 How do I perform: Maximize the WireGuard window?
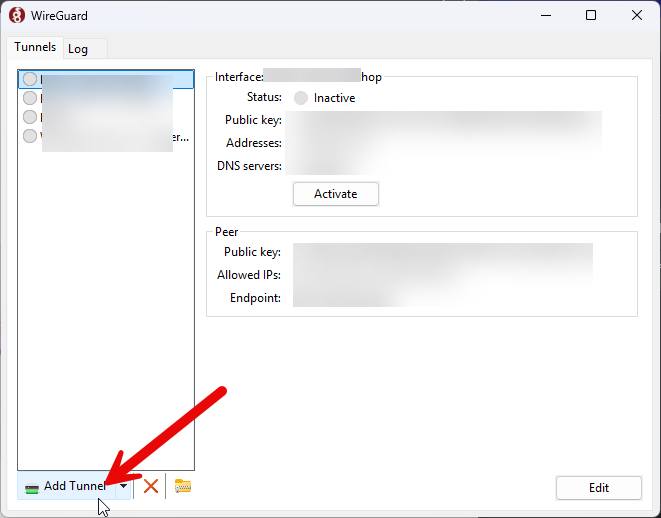[x=591, y=16]
